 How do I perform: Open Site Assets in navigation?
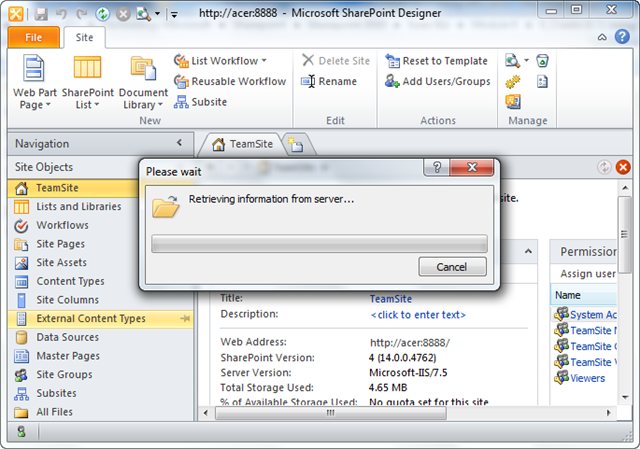73,262
